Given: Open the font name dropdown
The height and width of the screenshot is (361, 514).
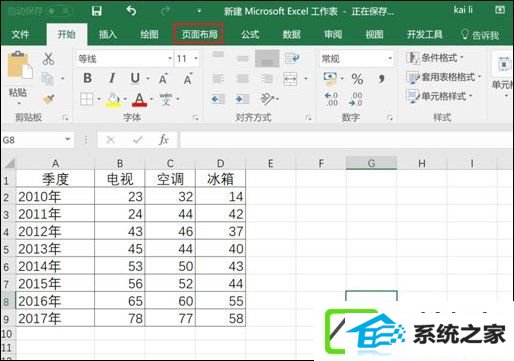Looking at the screenshot, I should [x=170, y=59].
